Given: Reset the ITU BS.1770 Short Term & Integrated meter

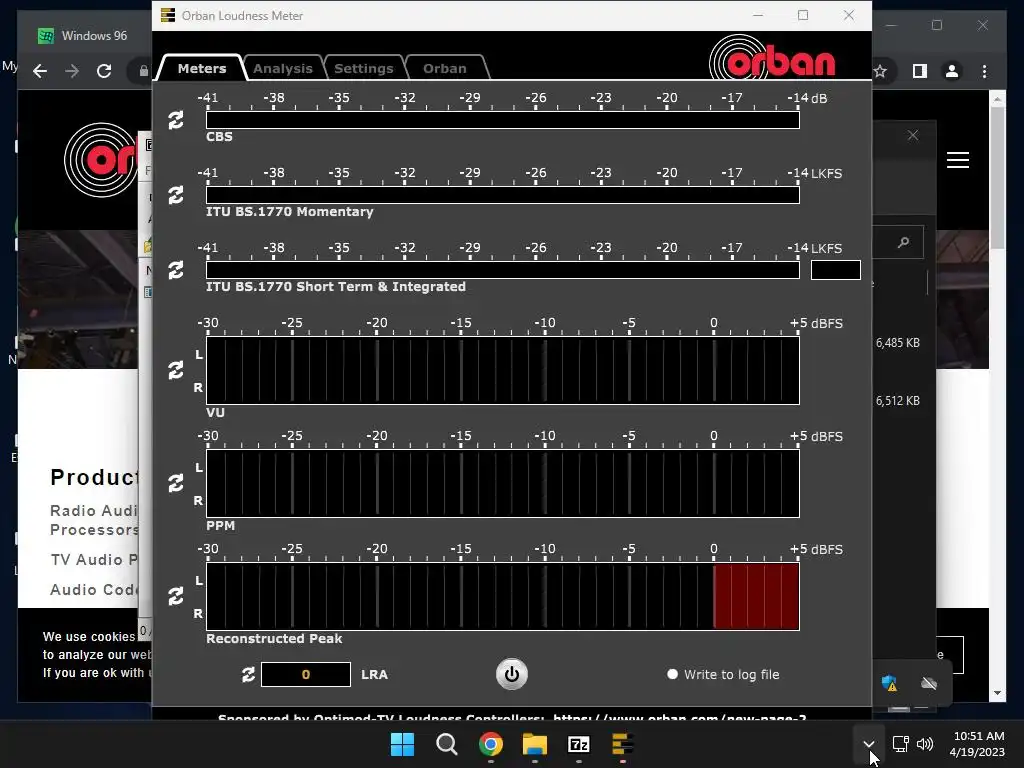Looking at the screenshot, I should tap(176, 270).
